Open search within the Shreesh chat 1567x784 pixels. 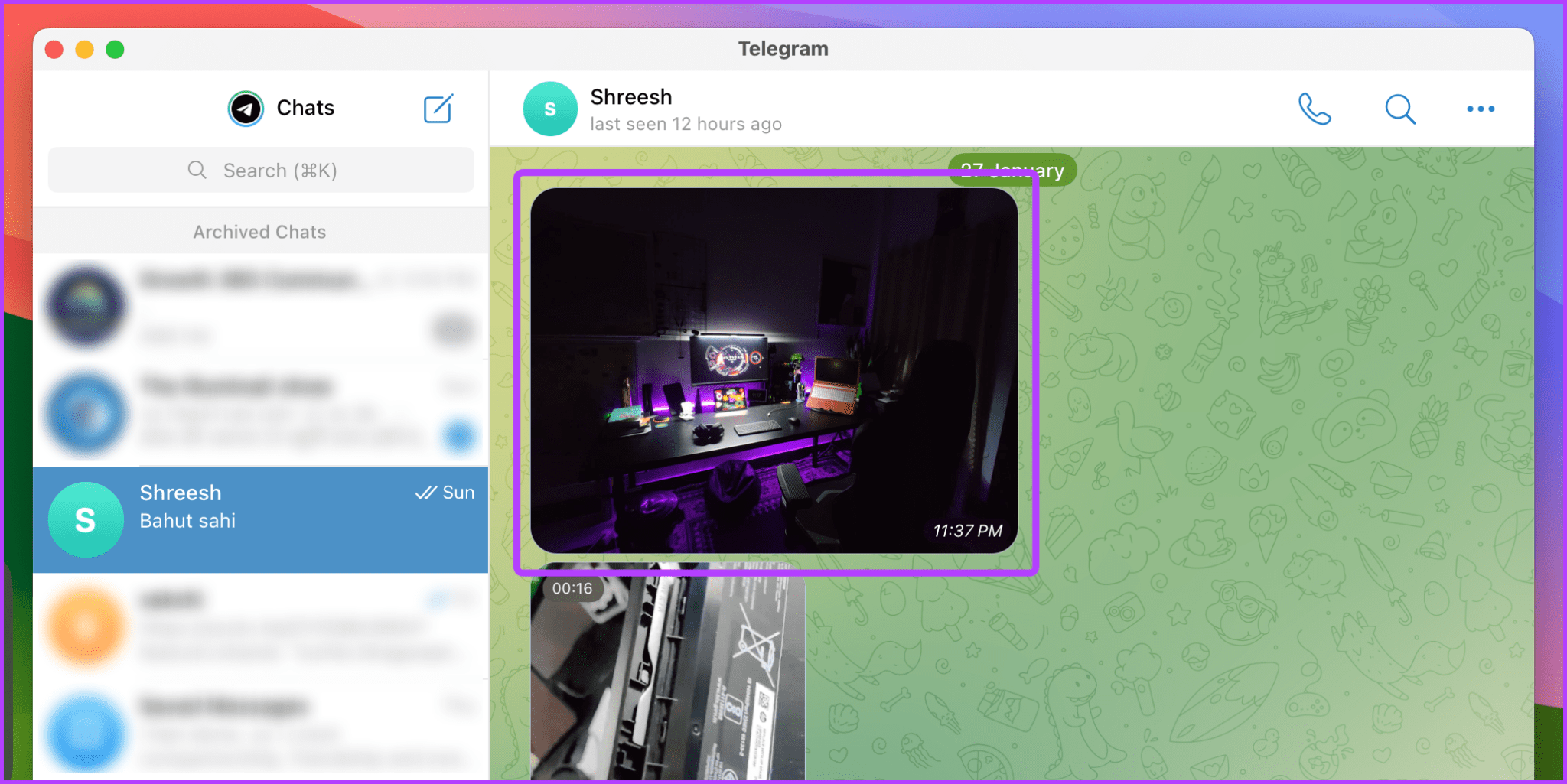tap(1399, 109)
